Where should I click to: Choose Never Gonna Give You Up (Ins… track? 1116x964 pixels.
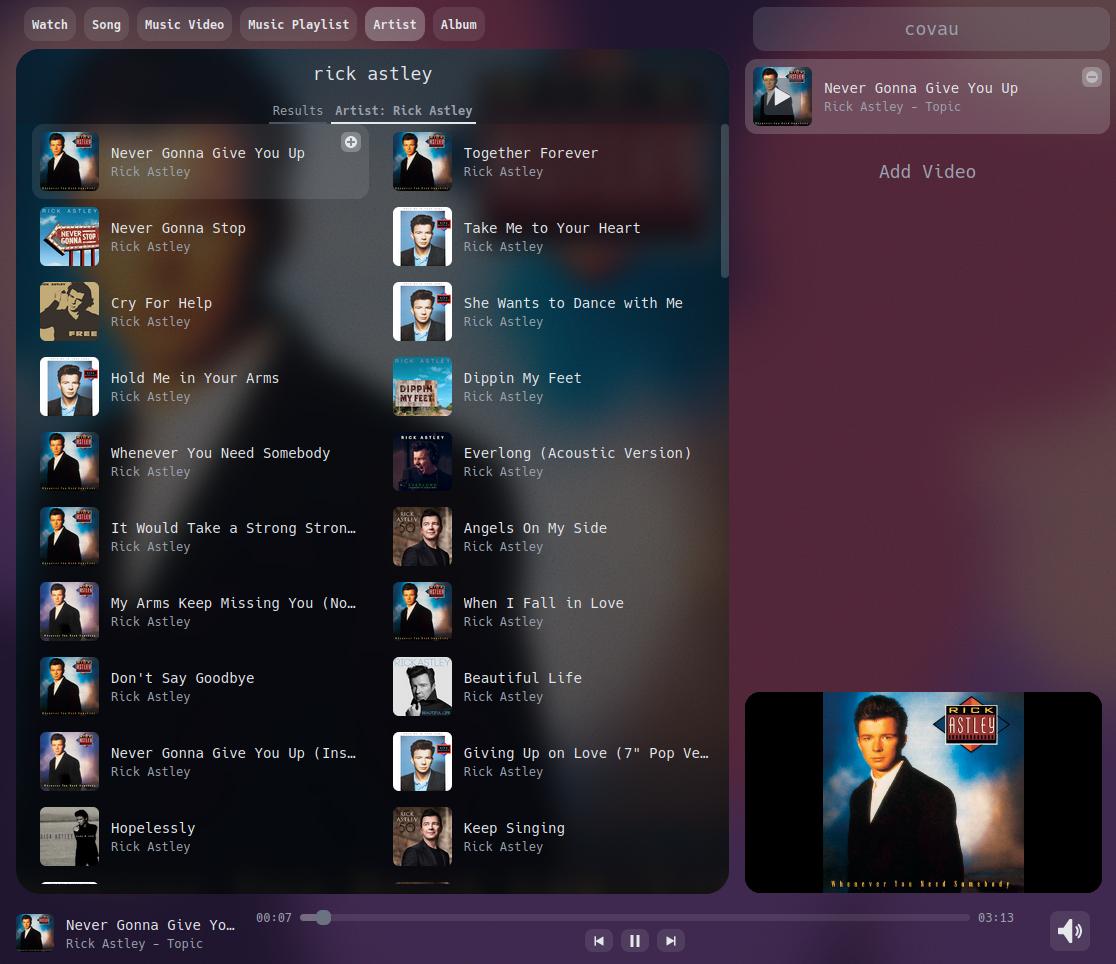click(201, 762)
